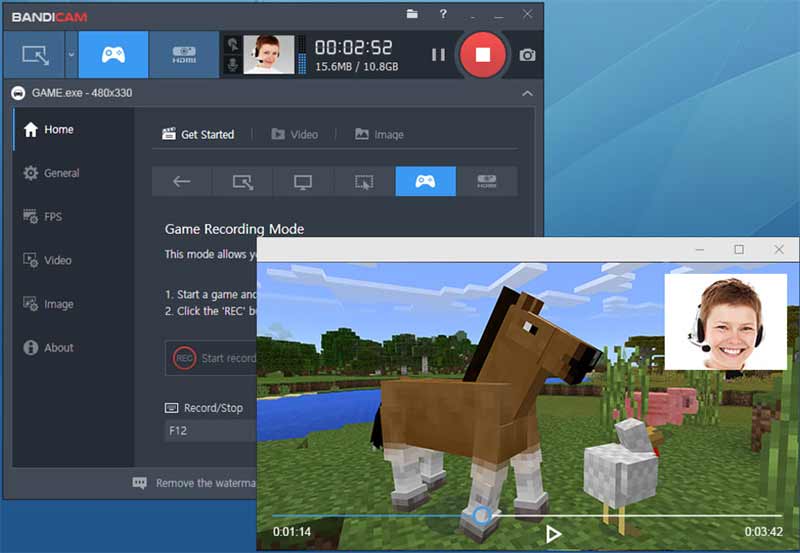Screen dimensions: 800x553
Task: Choose fullscreen monitor recording mode
Action: [303, 181]
